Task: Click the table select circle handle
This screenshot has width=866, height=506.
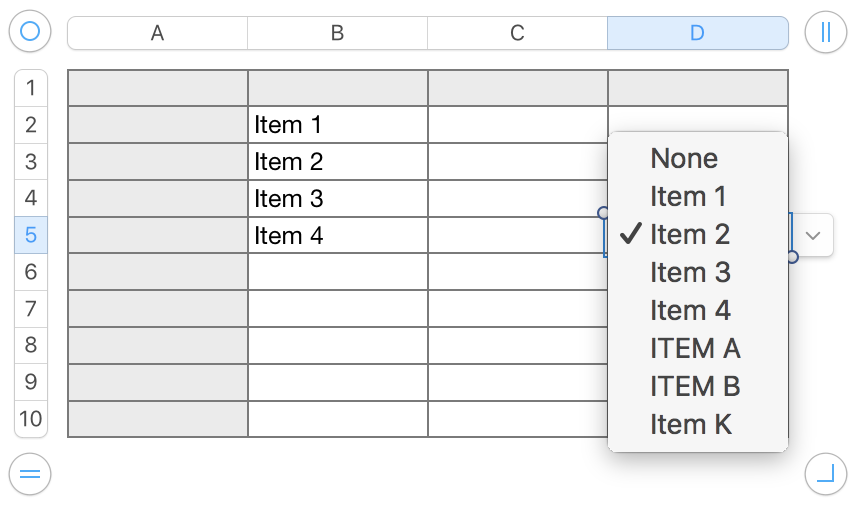Action: pos(30,32)
